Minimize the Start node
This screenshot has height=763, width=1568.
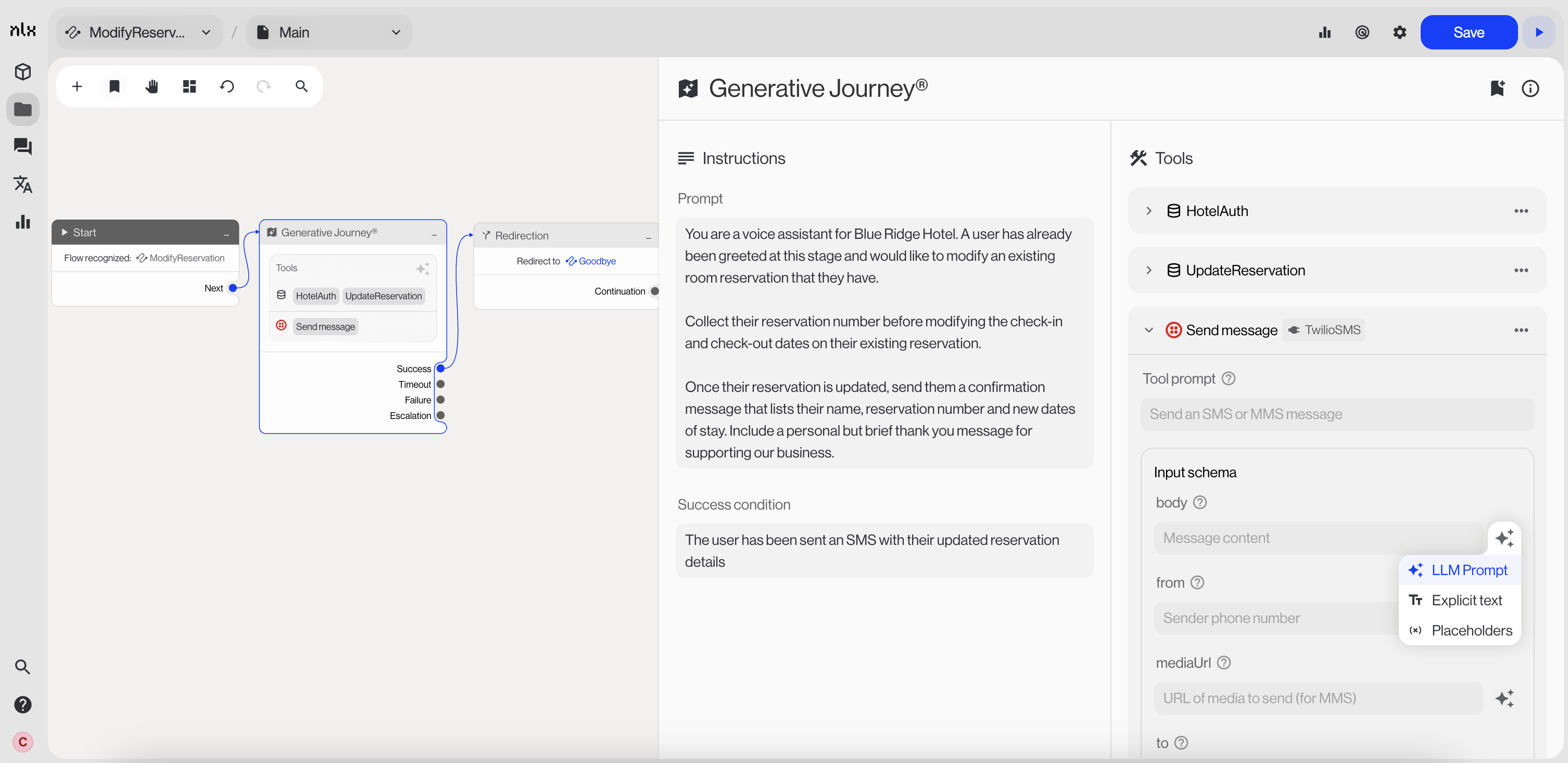tap(226, 234)
